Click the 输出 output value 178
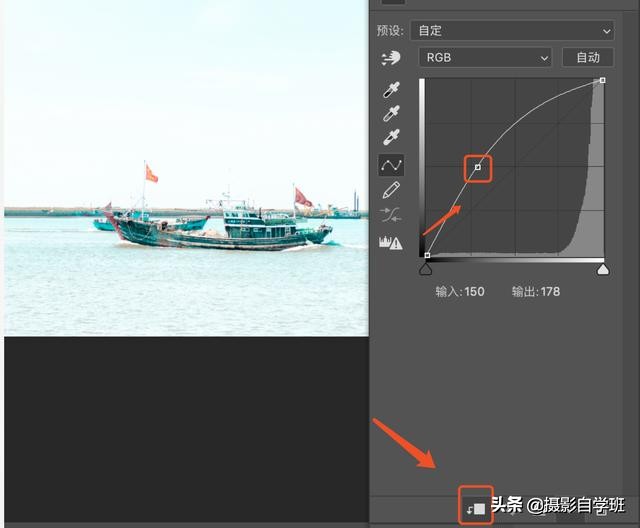This screenshot has width=640, height=528. [550, 292]
